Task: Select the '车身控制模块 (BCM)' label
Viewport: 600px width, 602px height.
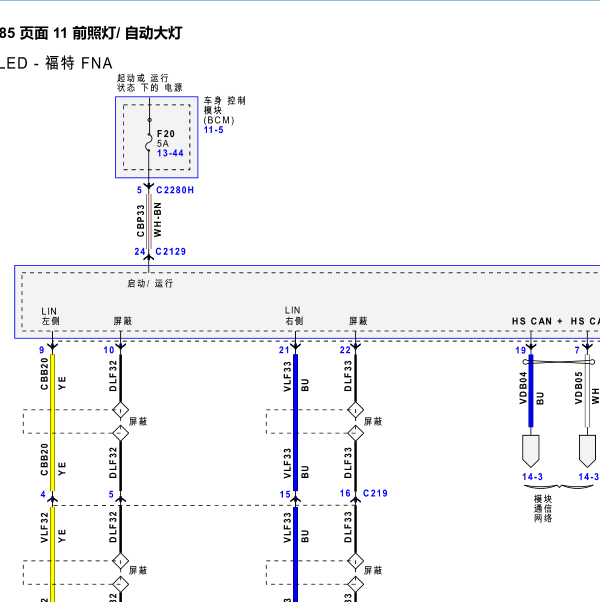Action: click(224, 111)
